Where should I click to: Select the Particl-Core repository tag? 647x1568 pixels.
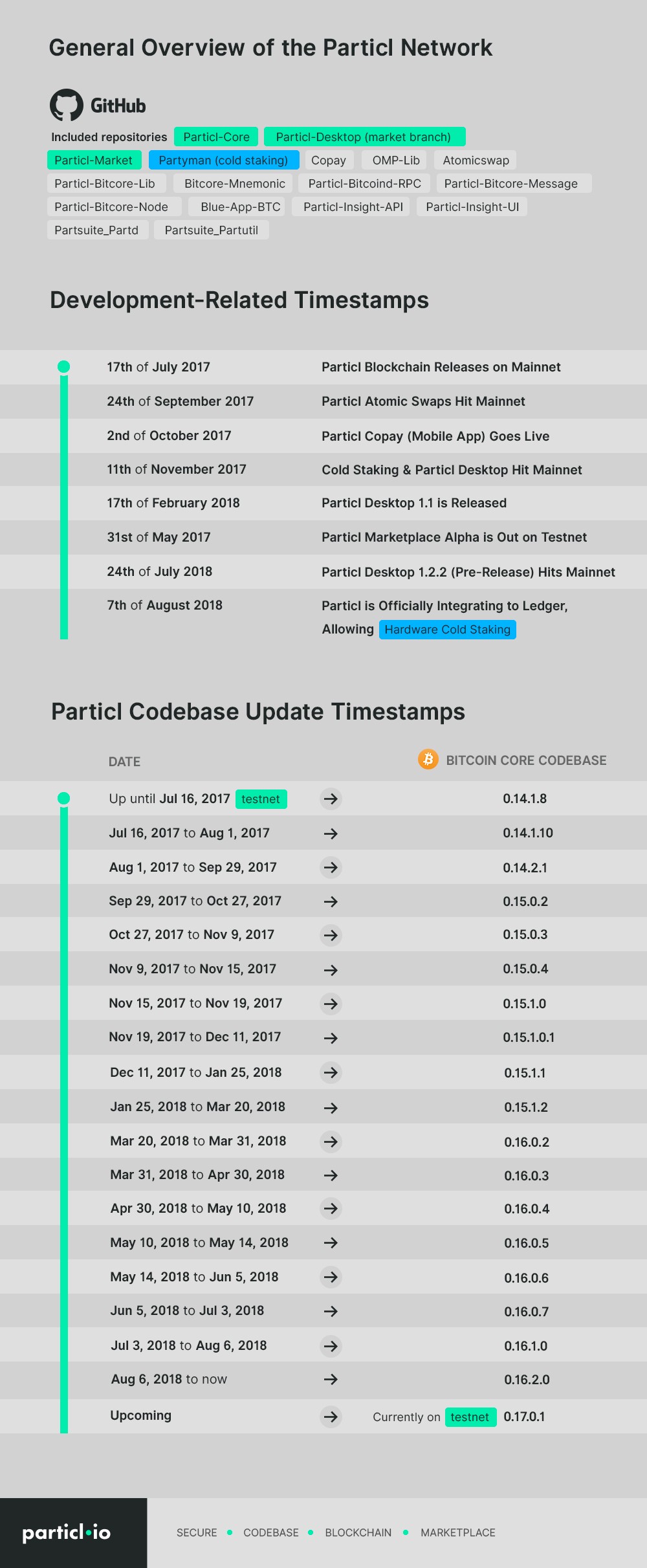tap(216, 137)
